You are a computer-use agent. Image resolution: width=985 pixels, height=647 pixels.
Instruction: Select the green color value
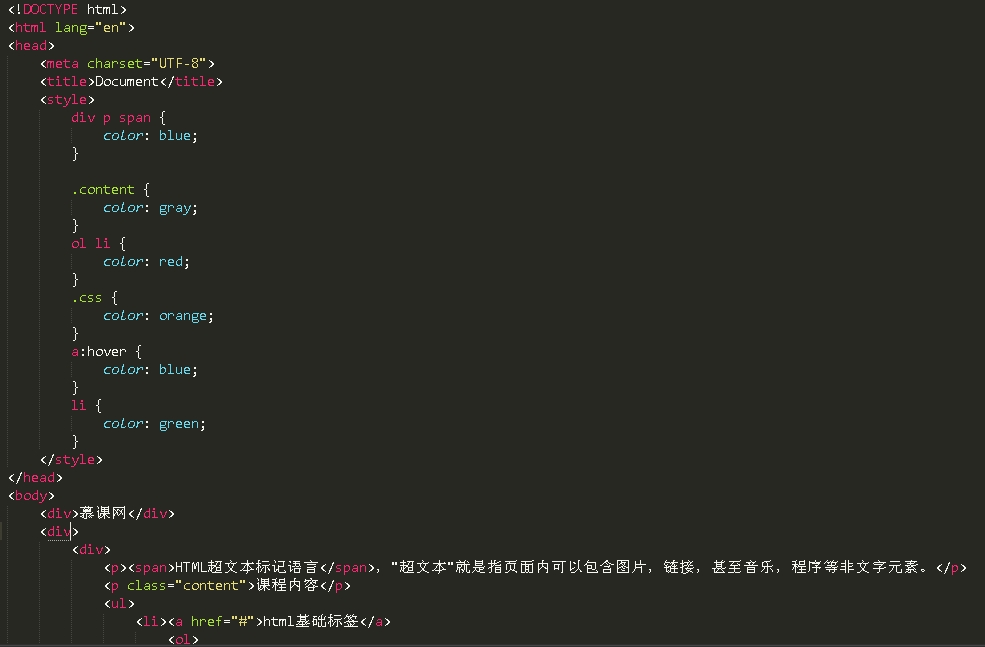pos(180,423)
